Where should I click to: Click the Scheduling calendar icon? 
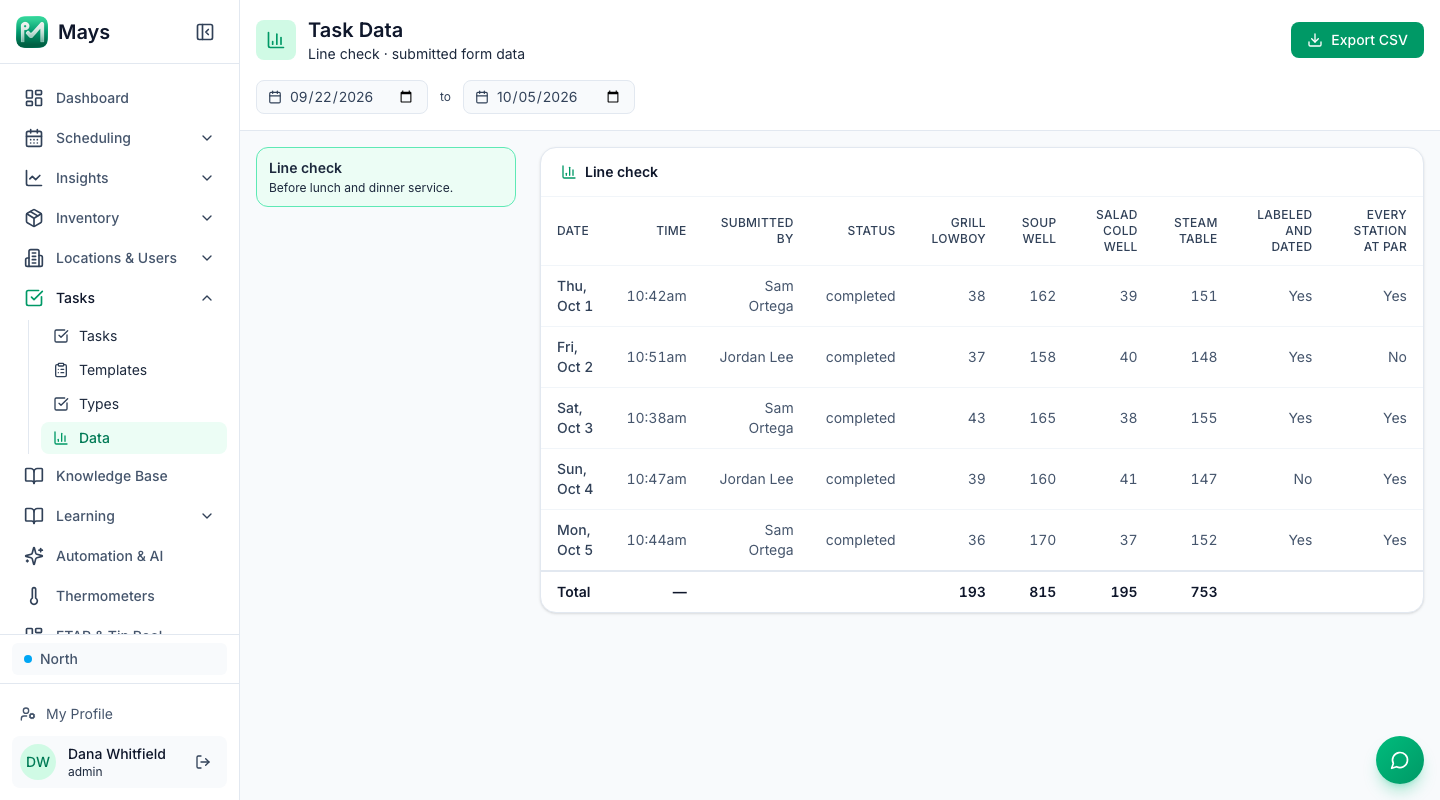[34, 138]
